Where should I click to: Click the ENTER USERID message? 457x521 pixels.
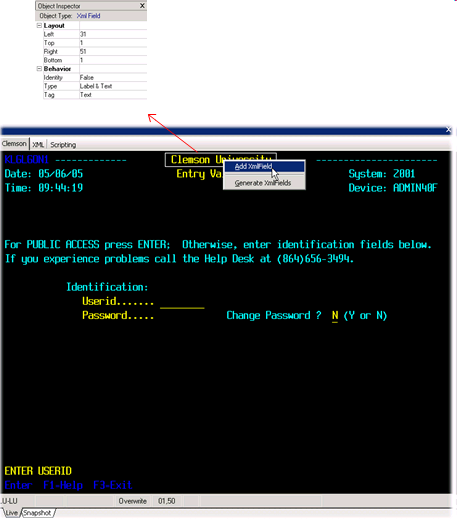click(x=38, y=471)
